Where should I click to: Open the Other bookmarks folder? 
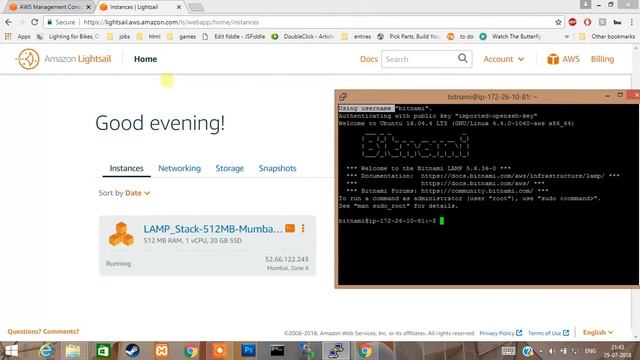[607, 36]
